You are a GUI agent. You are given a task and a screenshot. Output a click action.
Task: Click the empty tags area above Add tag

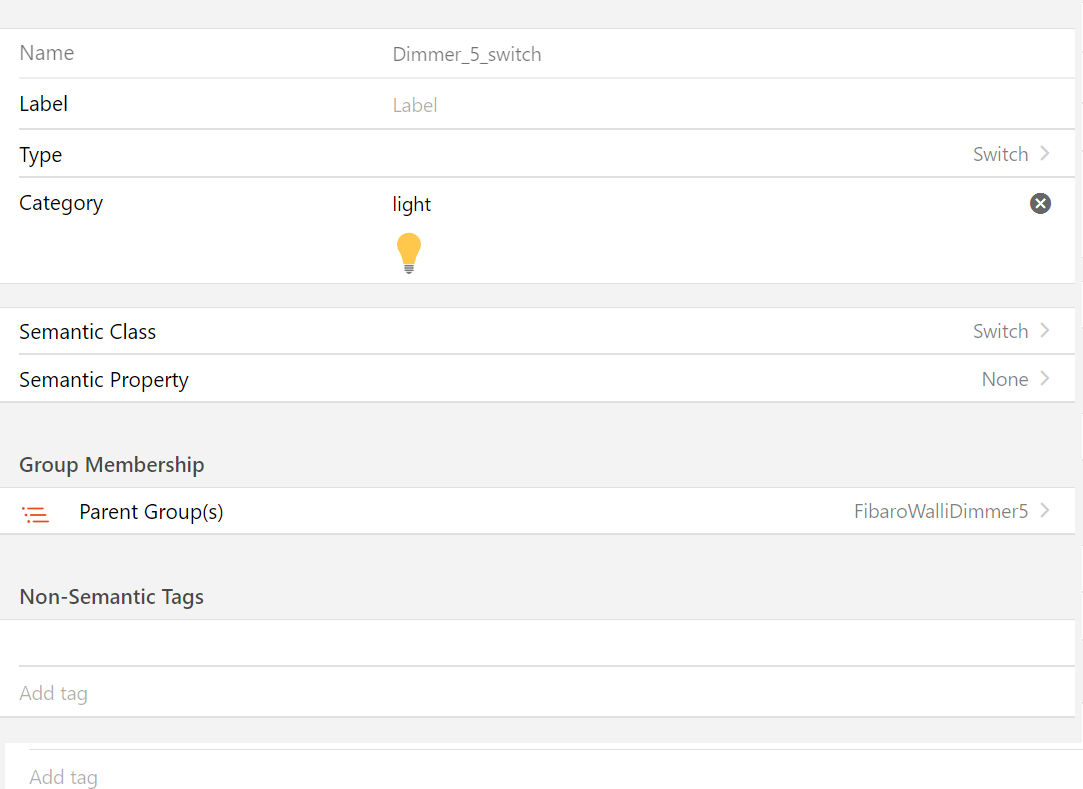pyautogui.click(x=540, y=643)
